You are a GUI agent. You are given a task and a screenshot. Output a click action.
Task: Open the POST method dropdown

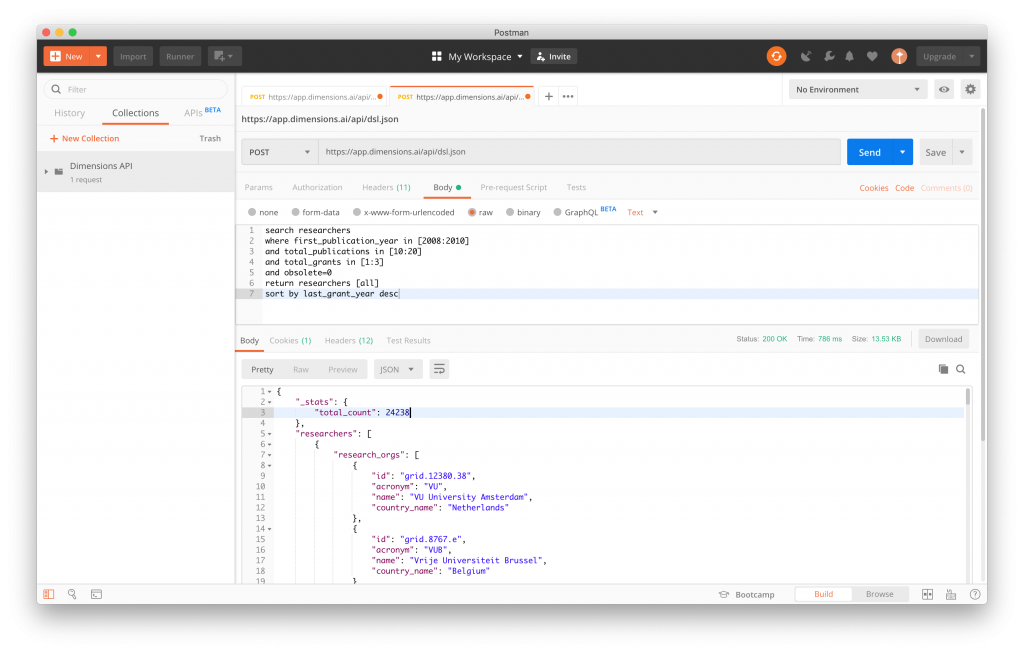pyautogui.click(x=280, y=152)
